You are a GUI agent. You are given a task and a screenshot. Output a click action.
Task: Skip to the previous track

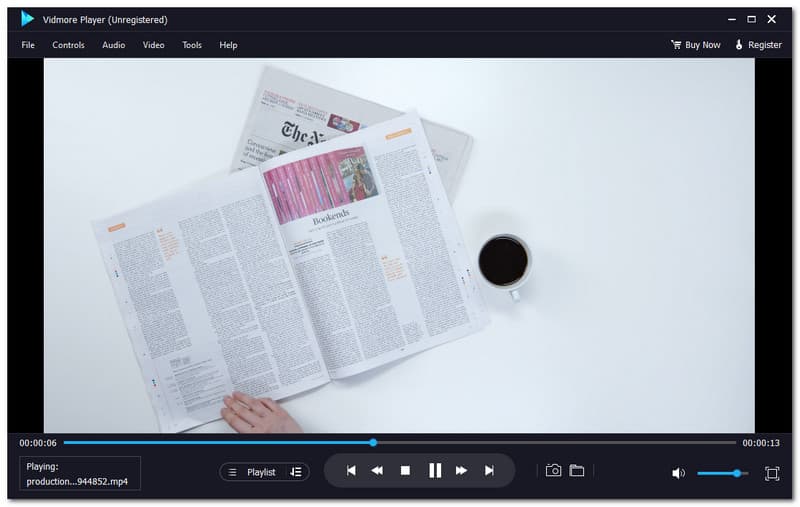click(351, 471)
